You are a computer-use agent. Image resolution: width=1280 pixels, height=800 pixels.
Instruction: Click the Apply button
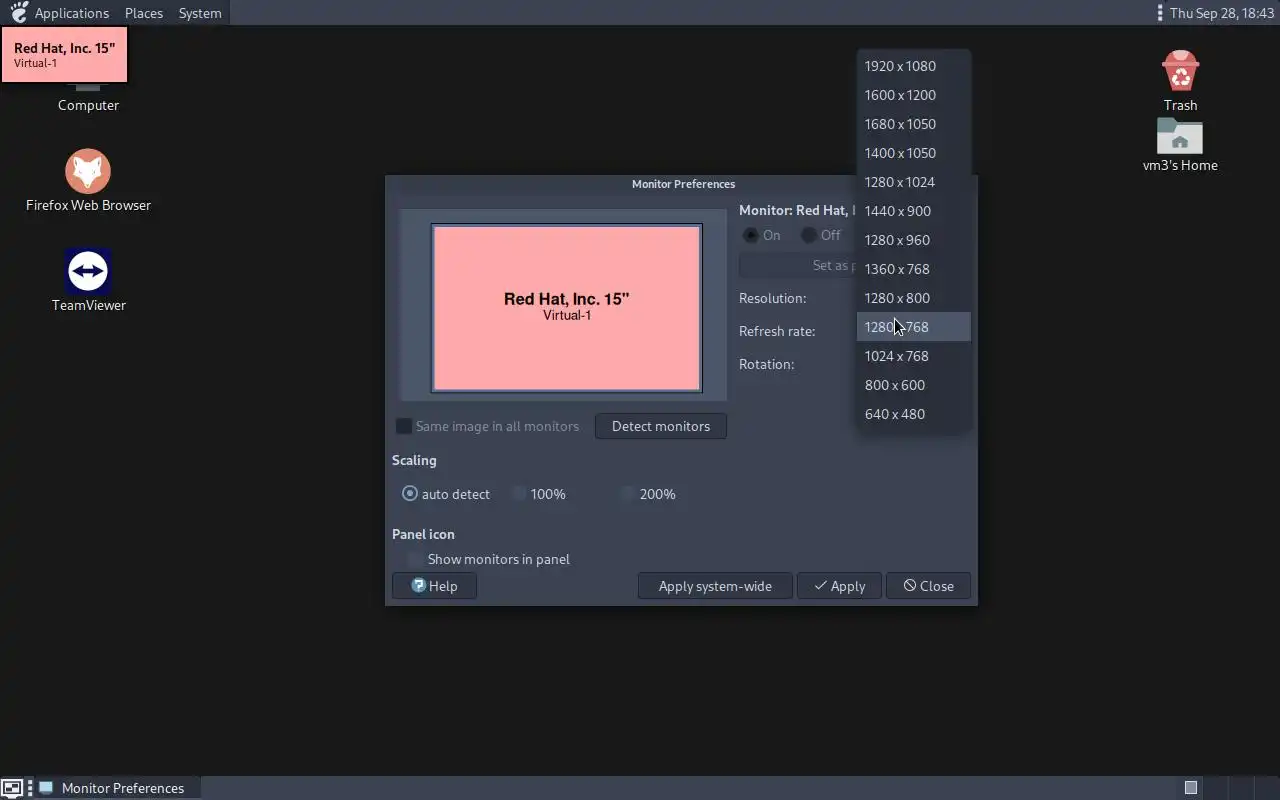tap(839, 586)
